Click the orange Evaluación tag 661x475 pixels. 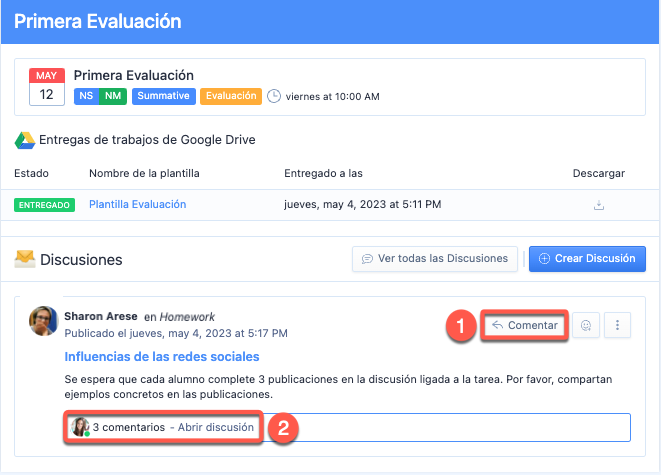pyautogui.click(x=230, y=97)
